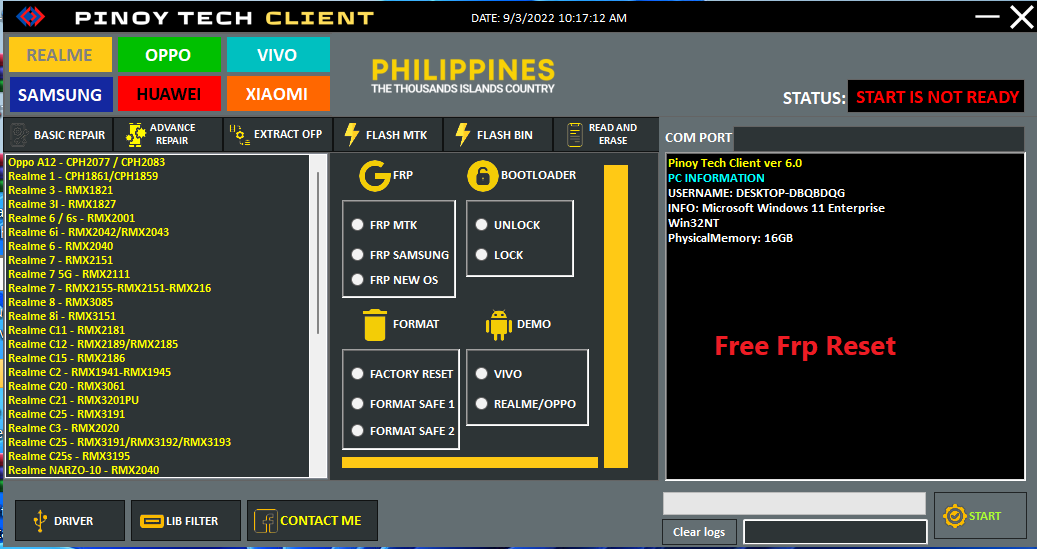Select Realme NARZO-10 - RMX2040 entry

pos(83,470)
